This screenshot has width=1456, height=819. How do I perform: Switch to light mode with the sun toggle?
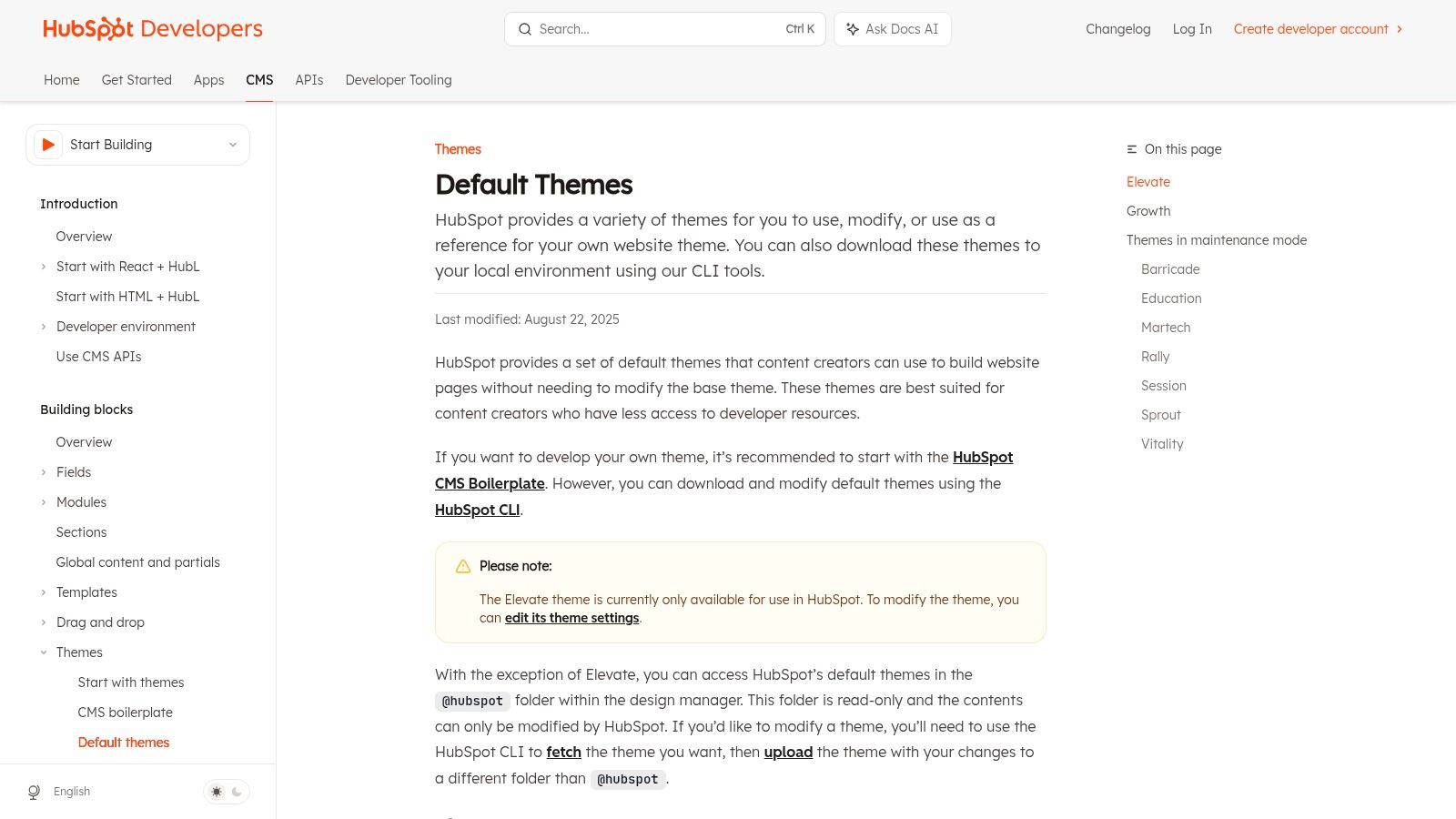pos(216,791)
